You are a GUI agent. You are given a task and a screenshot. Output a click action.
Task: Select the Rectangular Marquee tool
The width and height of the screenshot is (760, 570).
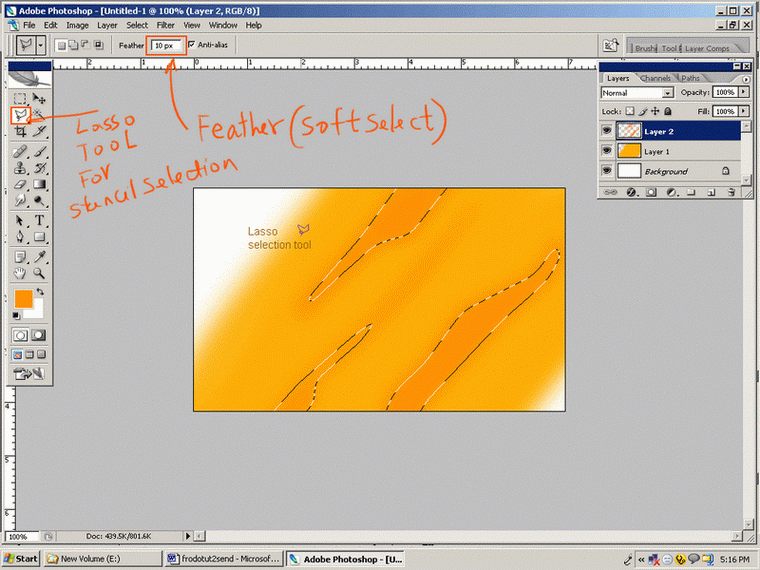(x=20, y=99)
